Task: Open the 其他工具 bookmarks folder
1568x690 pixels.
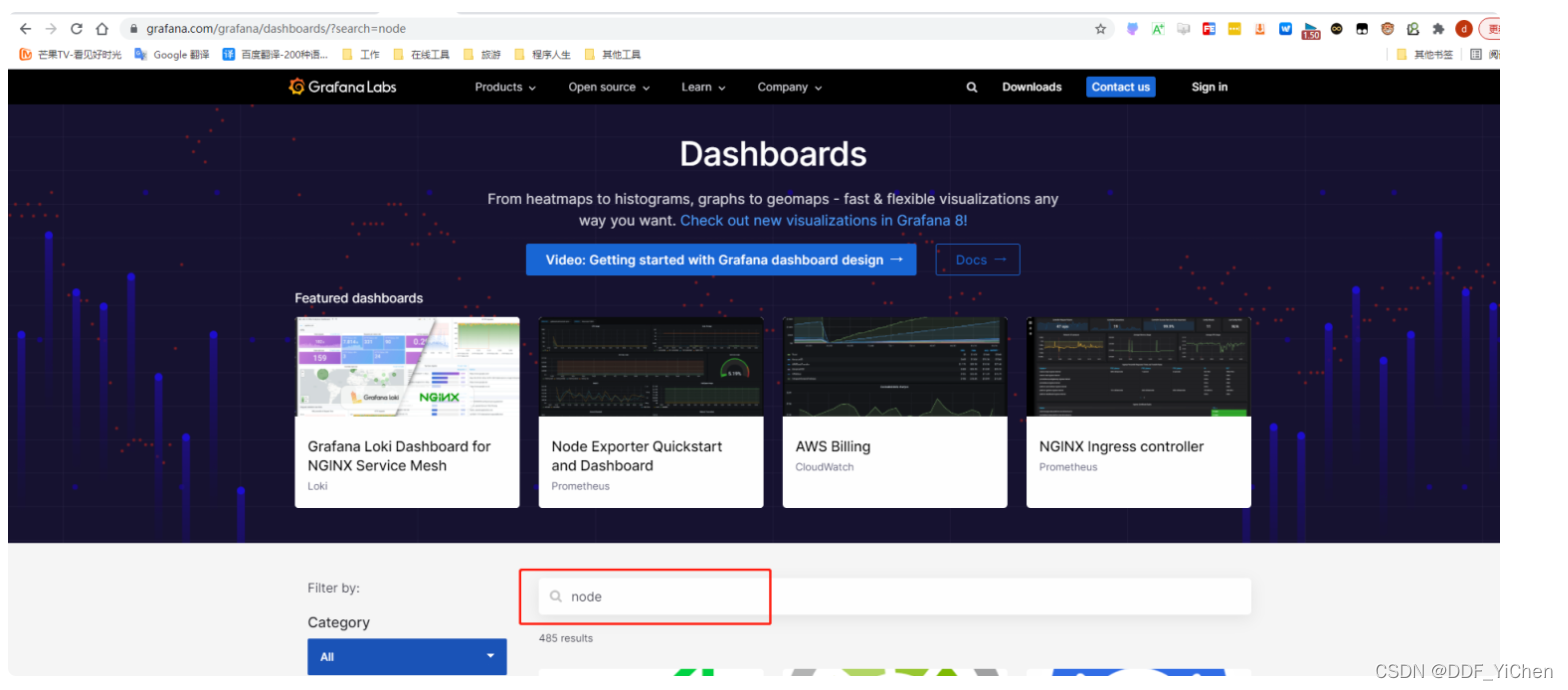Action: point(613,55)
